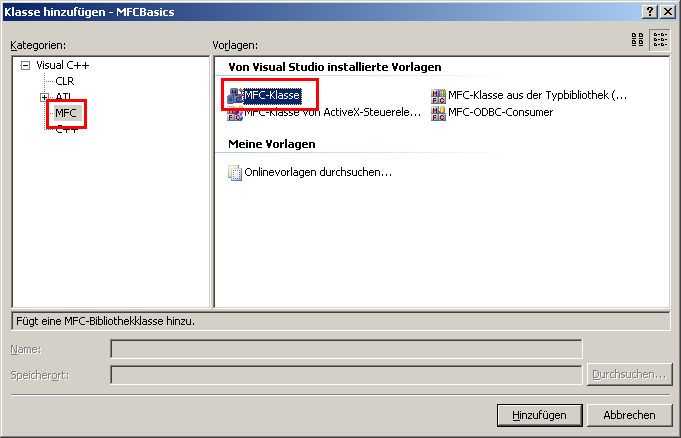The width and height of the screenshot is (681, 438).
Task: Select MFC-Klasse aus der Typbibliothek label
Action: pos(538,95)
